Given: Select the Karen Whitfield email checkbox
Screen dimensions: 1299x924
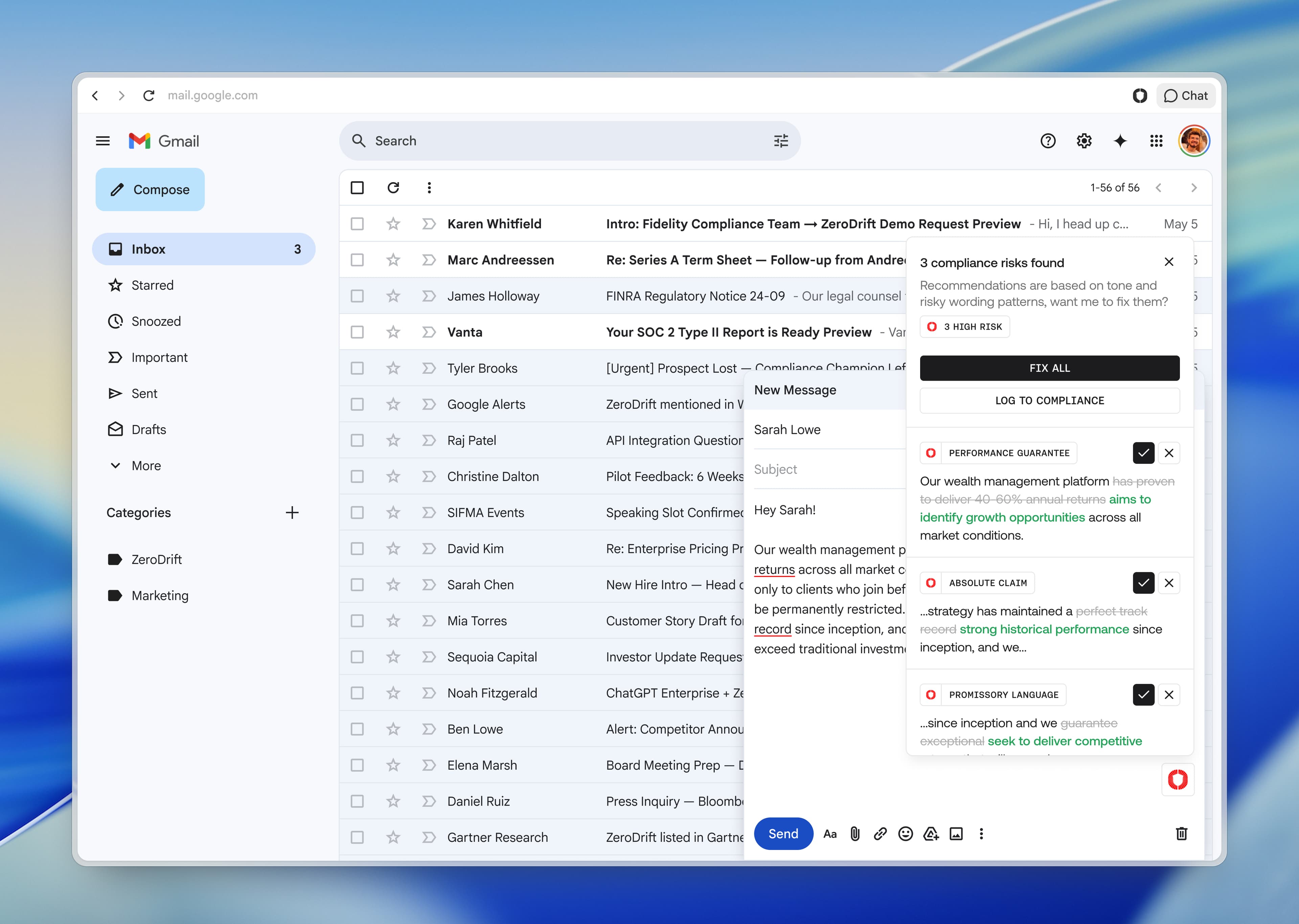Looking at the screenshot, I should pyautogui.click(x=357, y=224).
